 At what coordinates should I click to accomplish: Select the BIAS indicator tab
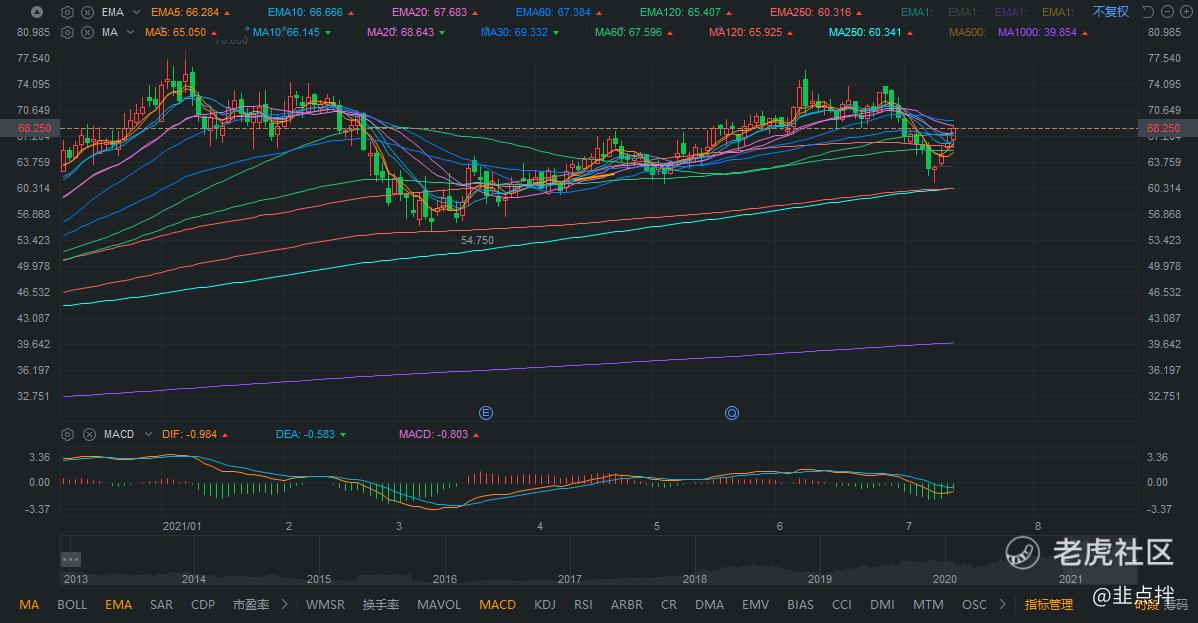click(x=800, y=605)
